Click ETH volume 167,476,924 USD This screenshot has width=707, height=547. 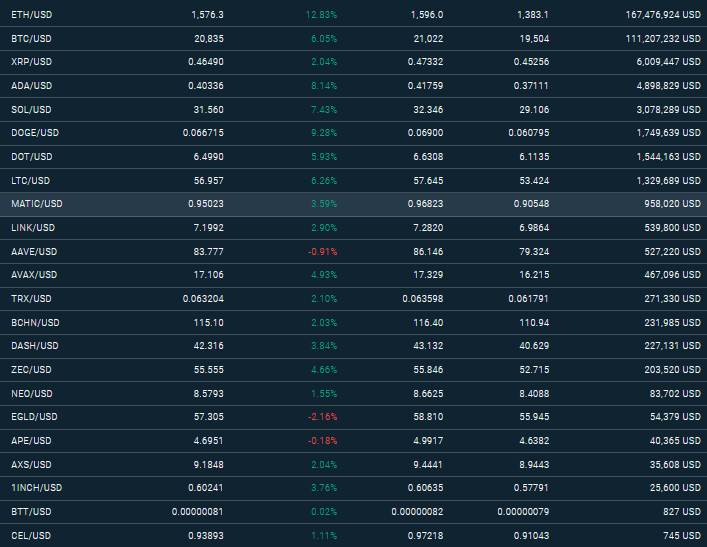663,15
